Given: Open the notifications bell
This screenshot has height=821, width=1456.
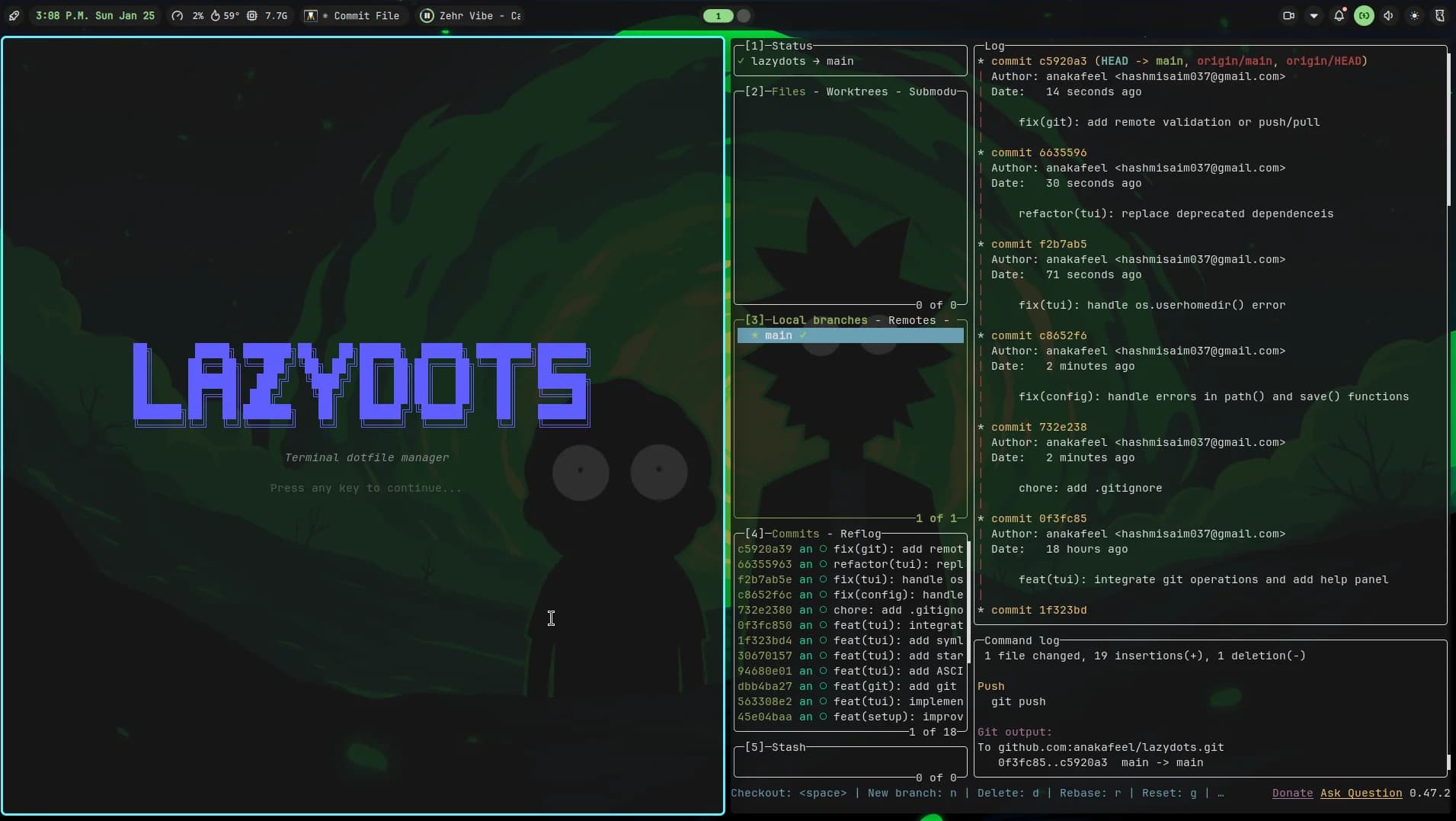Looking at the screenshot, I should click(x=1339, y=15).
